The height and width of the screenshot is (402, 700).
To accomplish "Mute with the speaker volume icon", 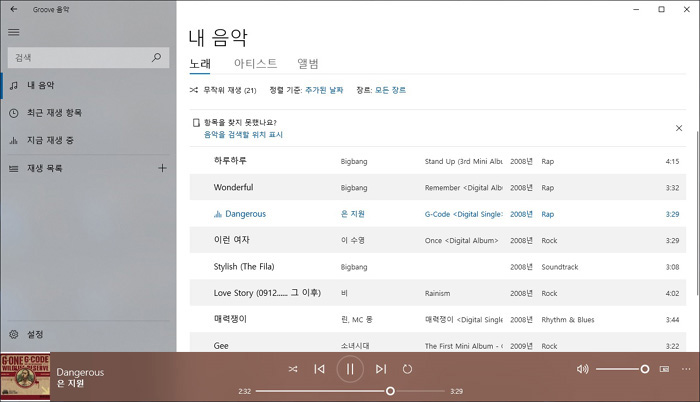I will [583, 369].
